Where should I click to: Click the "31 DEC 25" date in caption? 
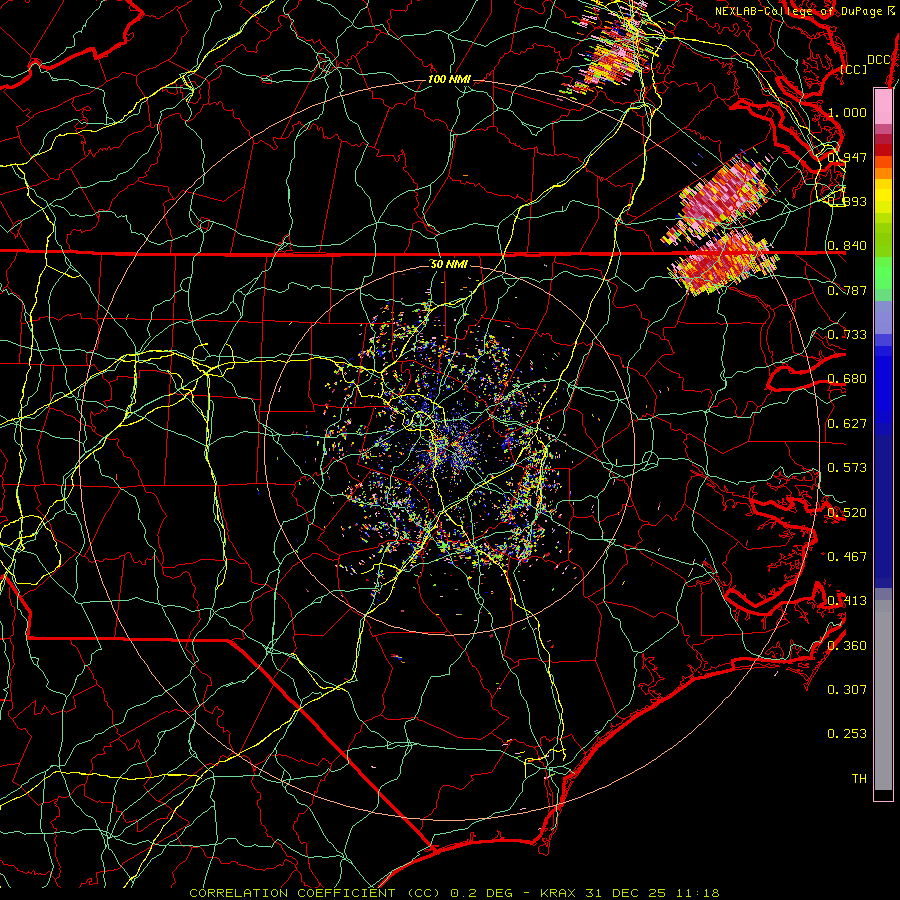pos(625,893)
